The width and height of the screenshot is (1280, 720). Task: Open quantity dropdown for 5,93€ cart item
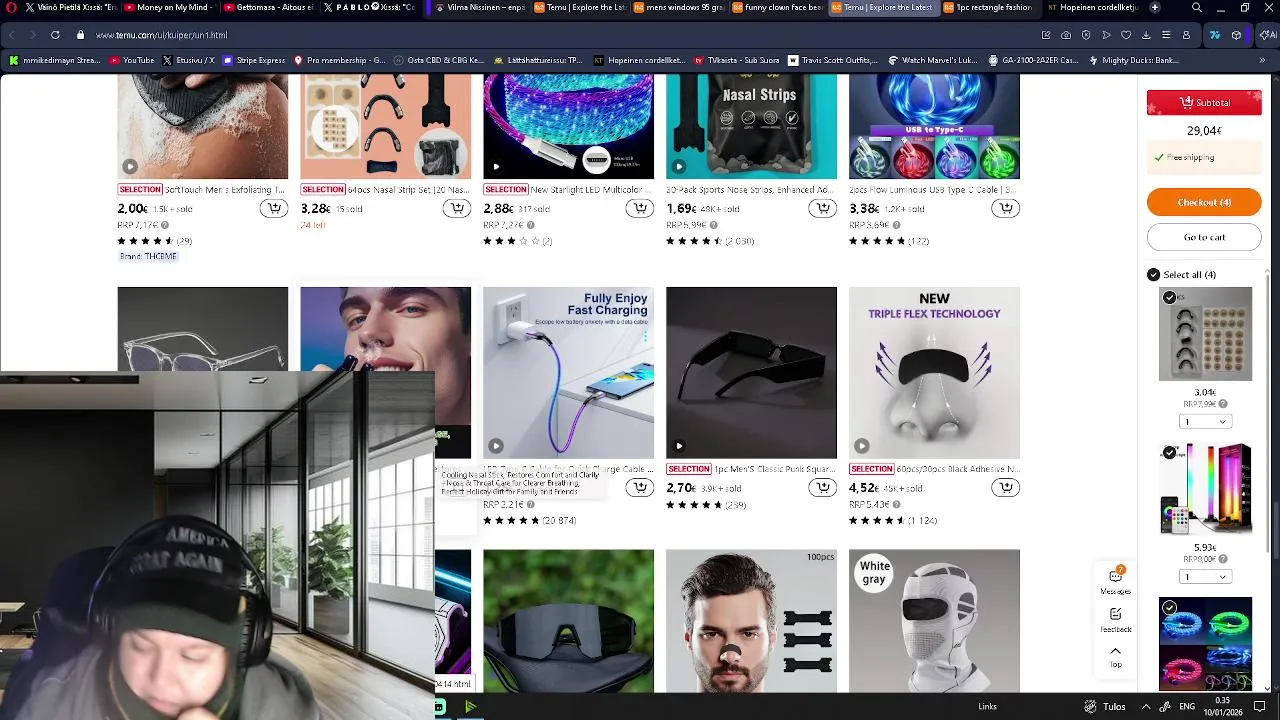[x=1205, y=576]
